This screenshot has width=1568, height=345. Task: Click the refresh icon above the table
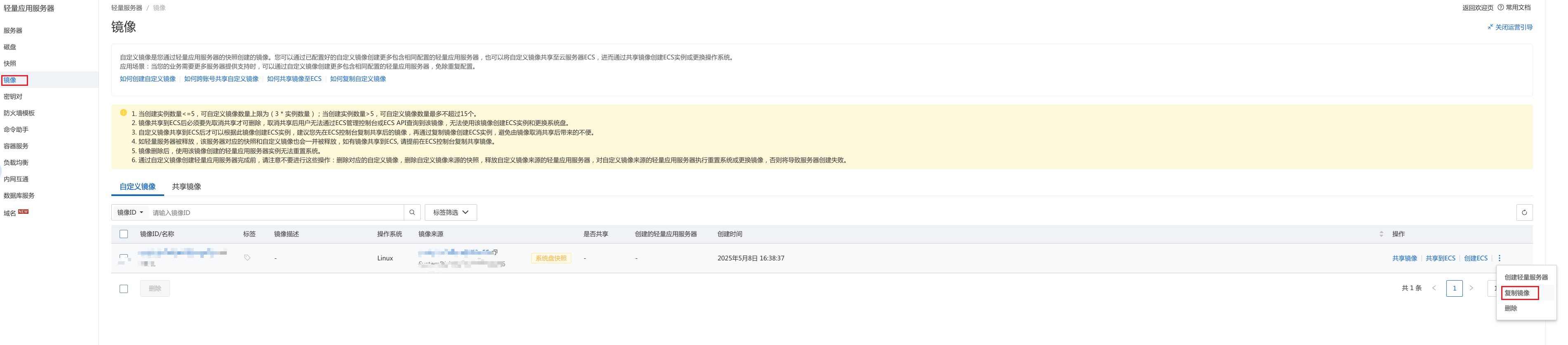1523,212
